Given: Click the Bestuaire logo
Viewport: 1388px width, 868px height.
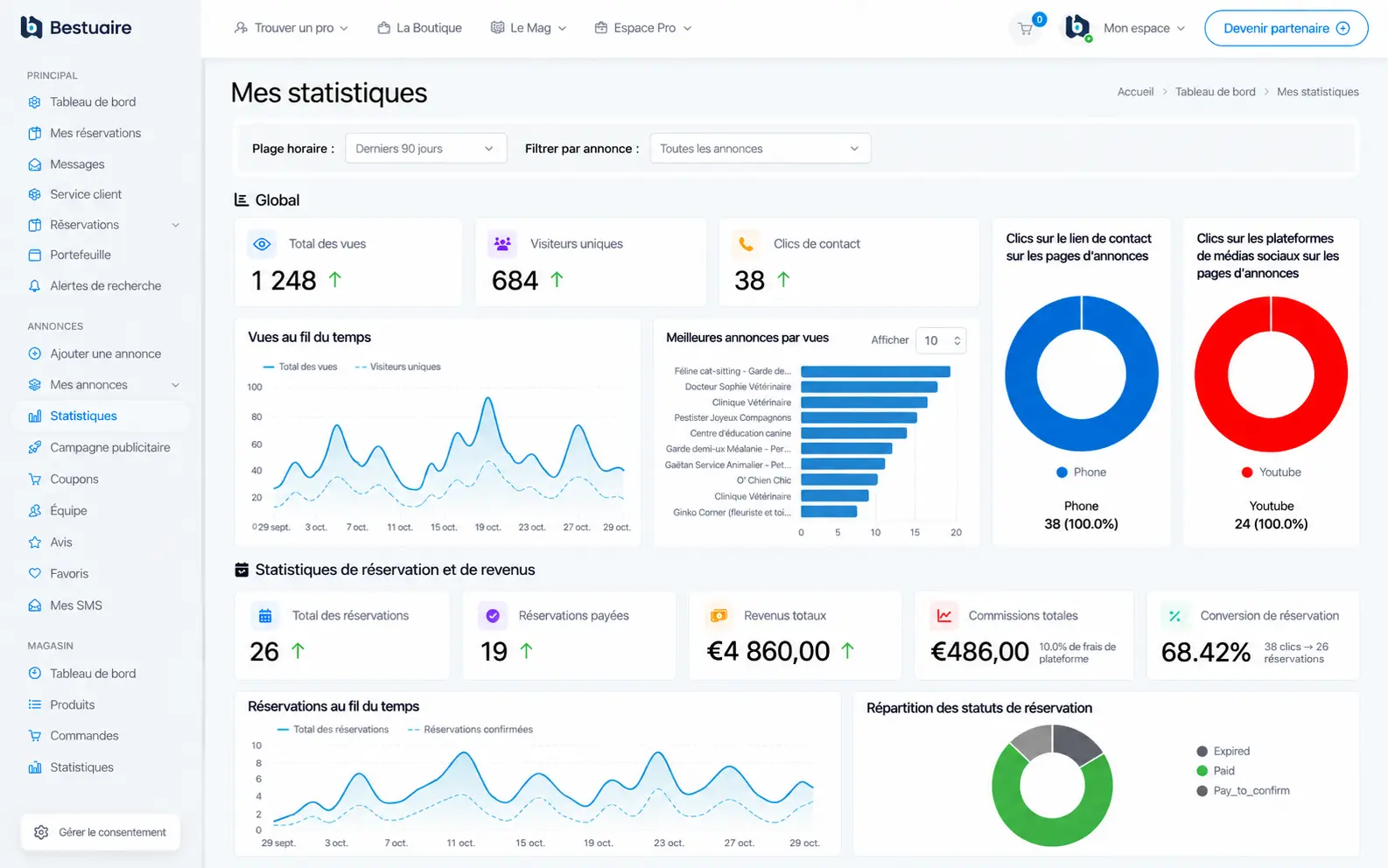Looking at the screenshot, I should click(x=76, y=27).
